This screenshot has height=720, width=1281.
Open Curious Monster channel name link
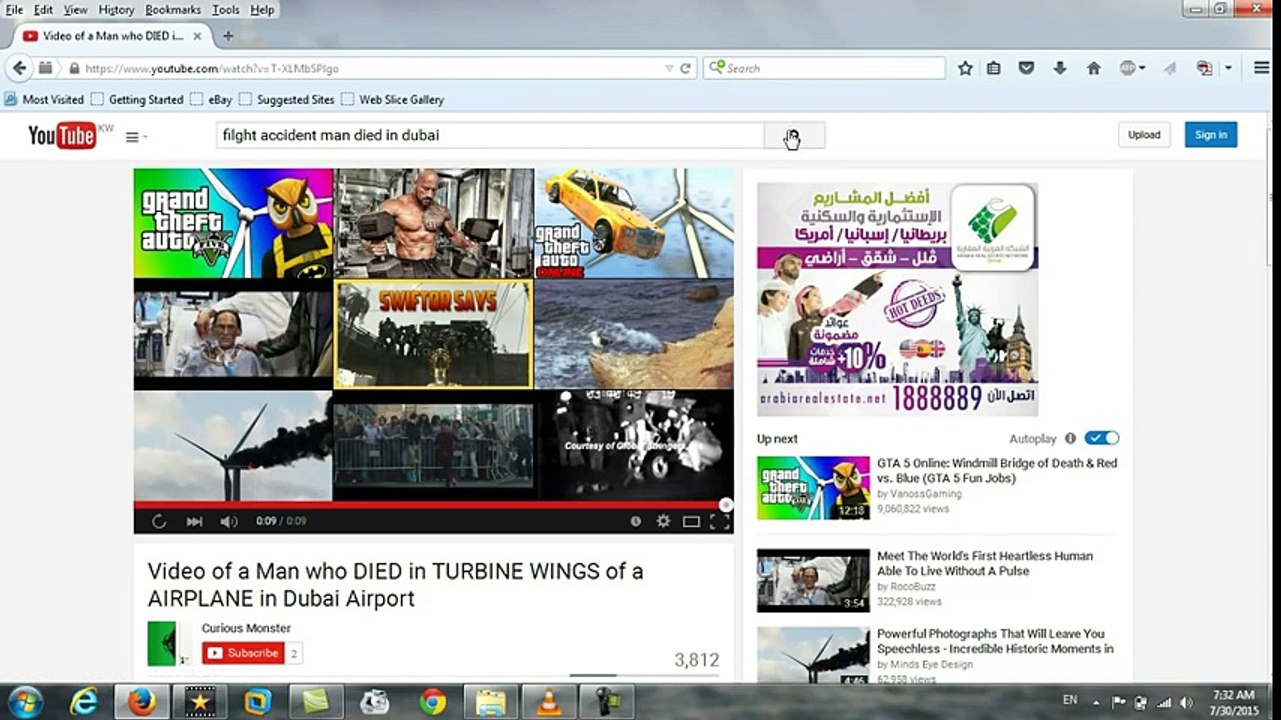click(246, 628)
